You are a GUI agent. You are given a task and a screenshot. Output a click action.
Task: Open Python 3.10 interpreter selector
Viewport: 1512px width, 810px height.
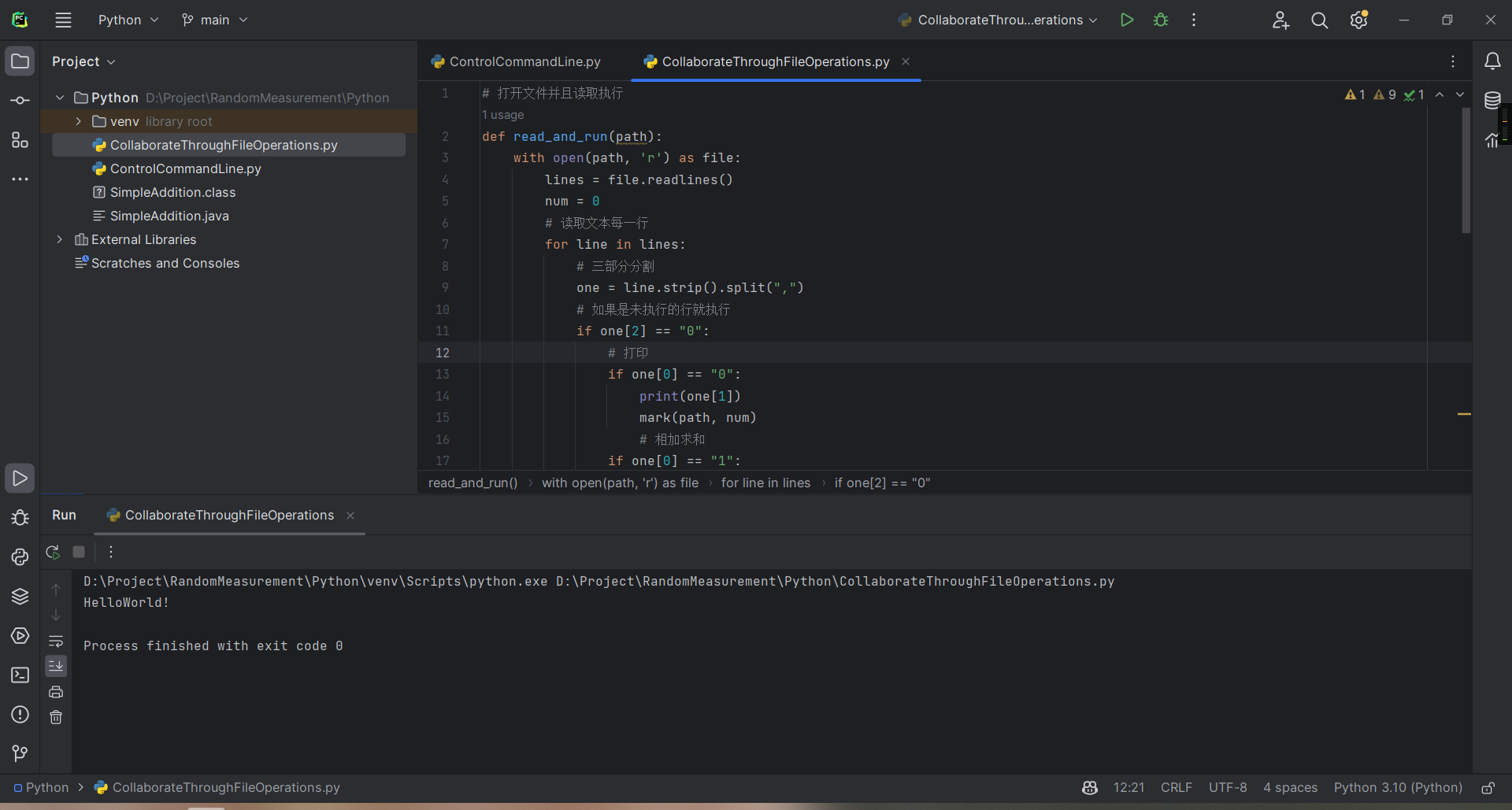click(1398, 788)
